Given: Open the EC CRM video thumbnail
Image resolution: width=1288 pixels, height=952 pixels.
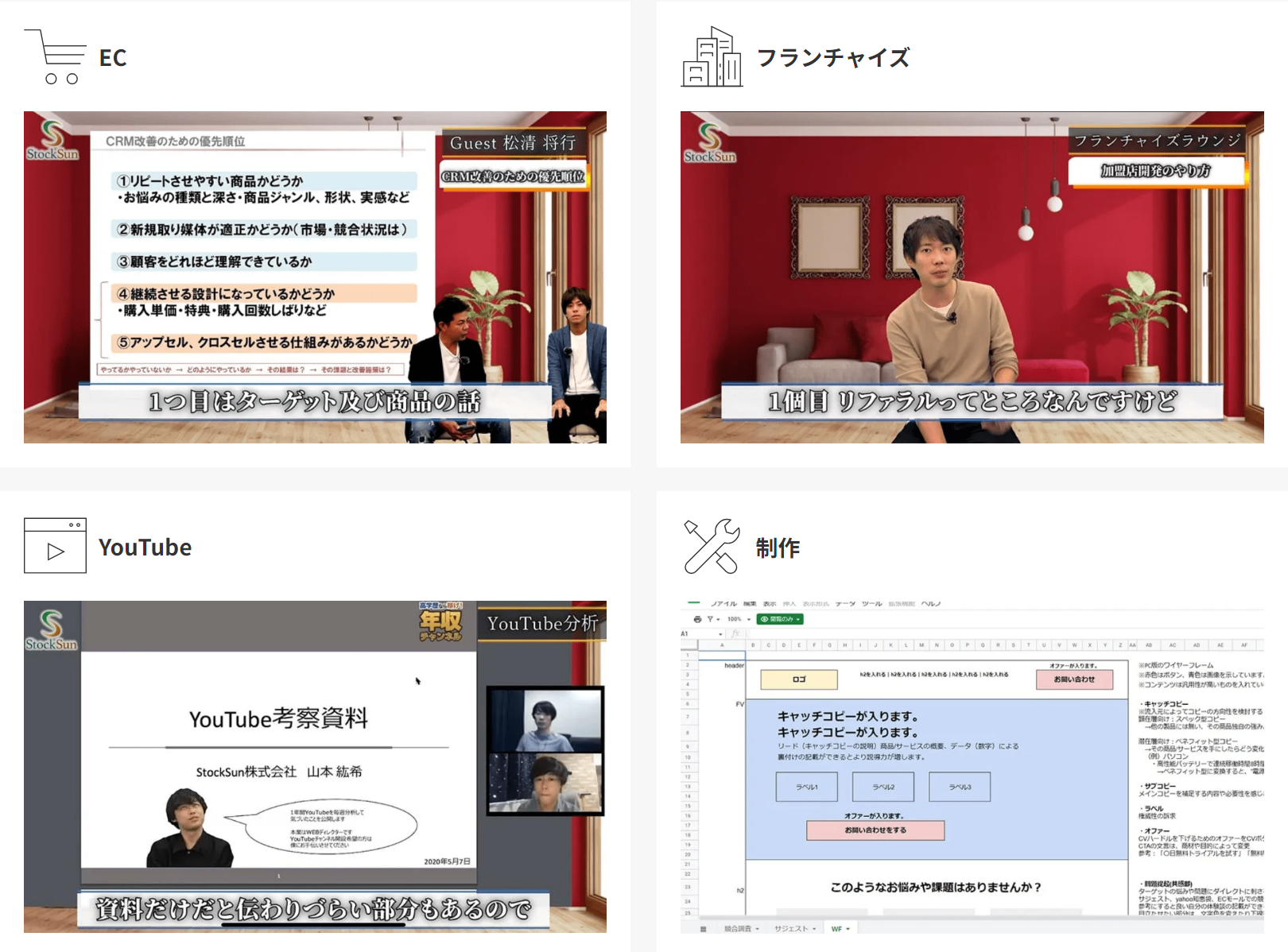Looking at the screenshot, I should click(x=315, y=277).
